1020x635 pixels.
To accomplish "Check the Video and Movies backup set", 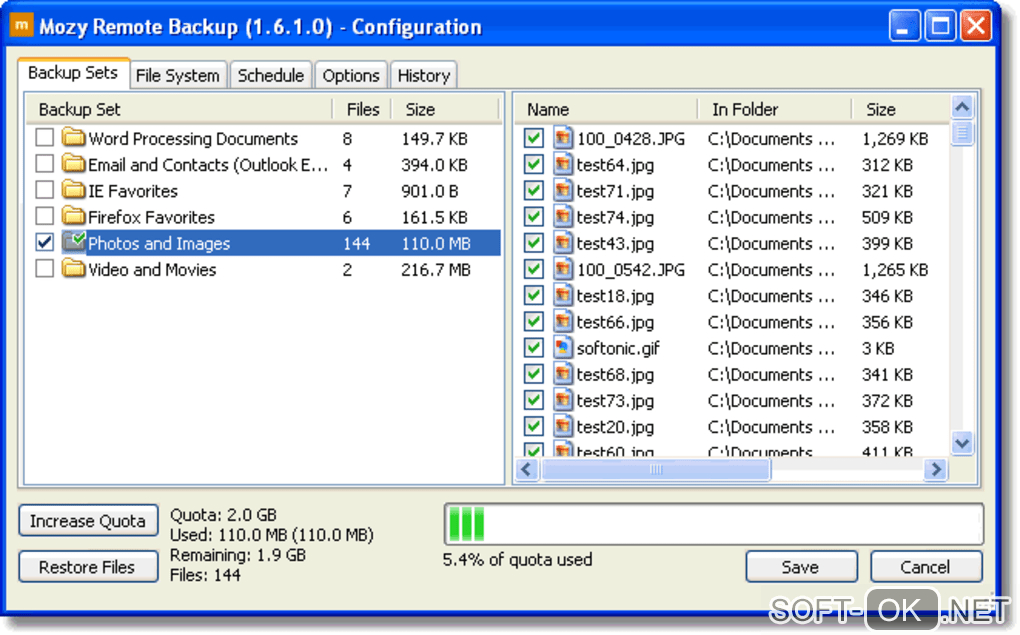I will click(x=44, y=268).
